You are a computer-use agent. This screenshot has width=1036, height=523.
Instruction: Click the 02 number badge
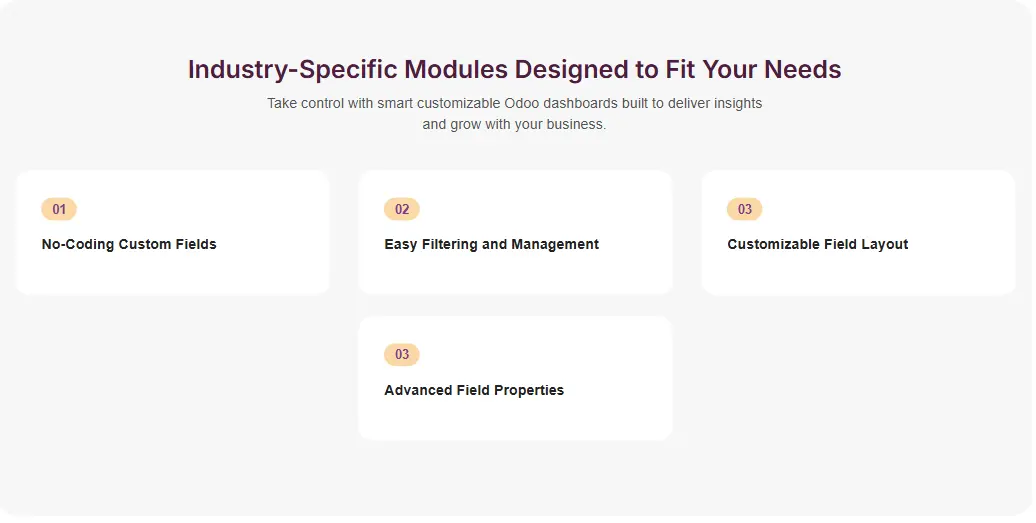tap(402, 209)
